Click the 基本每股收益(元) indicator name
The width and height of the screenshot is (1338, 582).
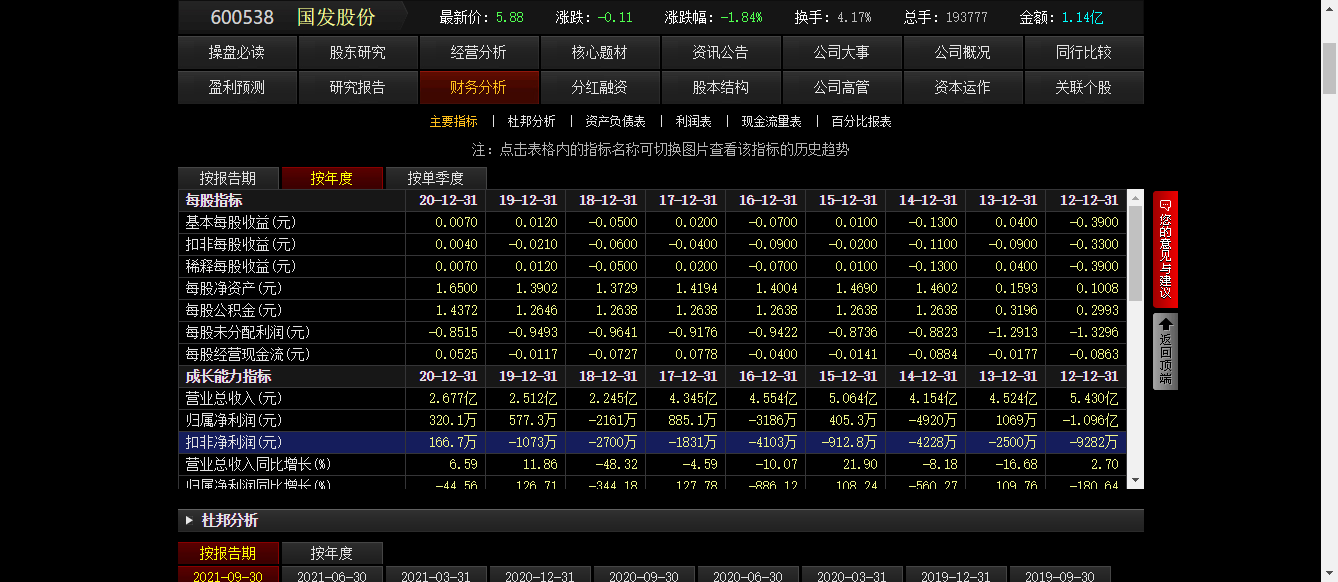coord(241,223)
